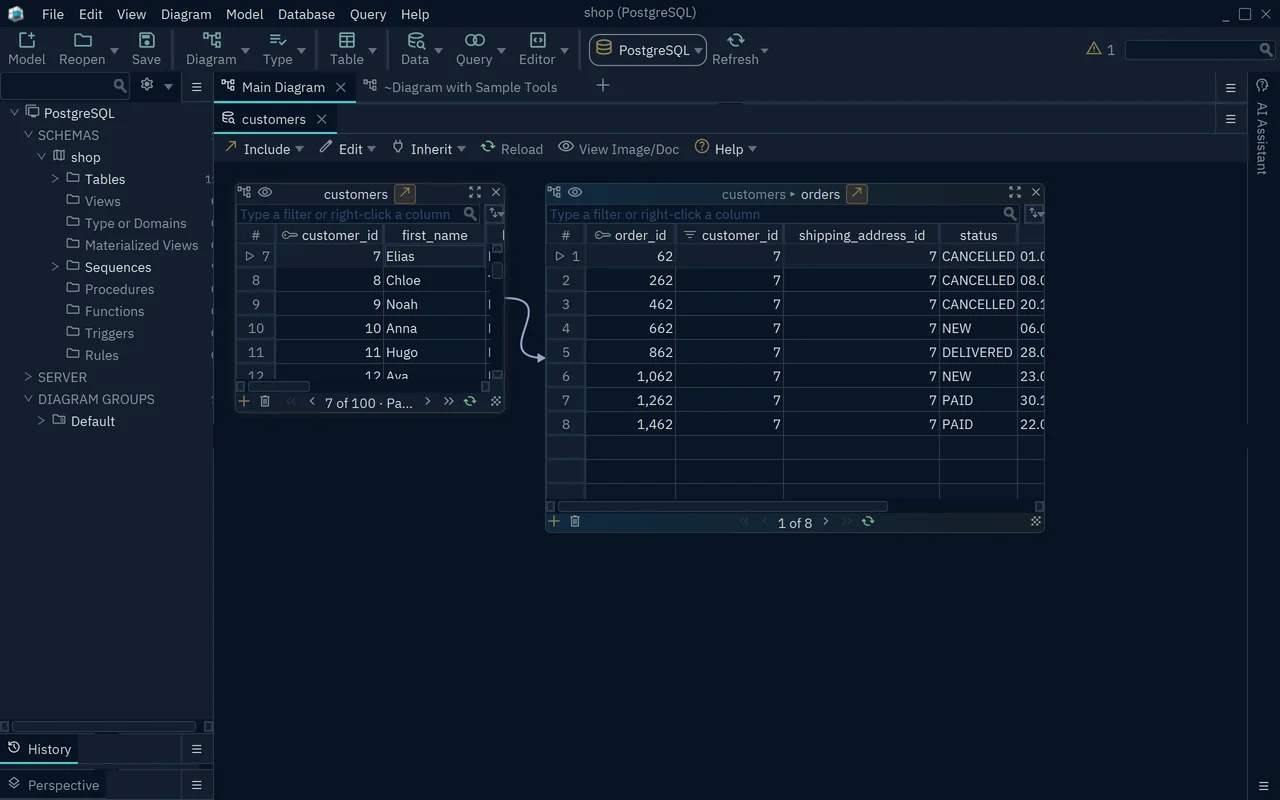Click the Query toolbar icon
Image resolution: width=1280 pixels, height=800 pixels.
coord(474,41)
